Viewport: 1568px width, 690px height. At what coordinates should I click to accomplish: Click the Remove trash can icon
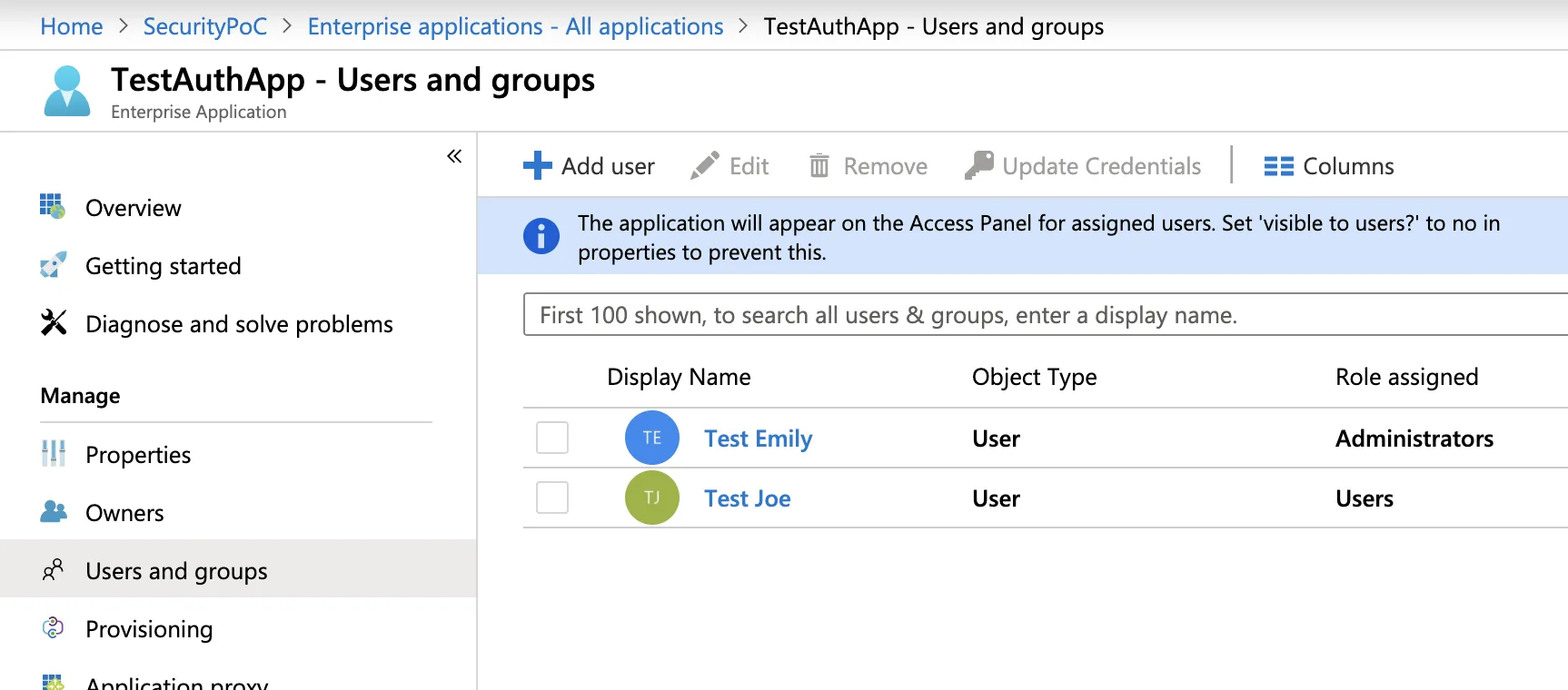819,165
